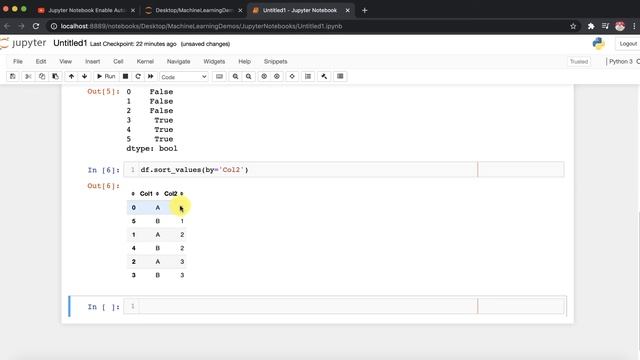Open media controls icon in browser toolbar
Viewport: 640px width, 360px height.
pos(606,26)
